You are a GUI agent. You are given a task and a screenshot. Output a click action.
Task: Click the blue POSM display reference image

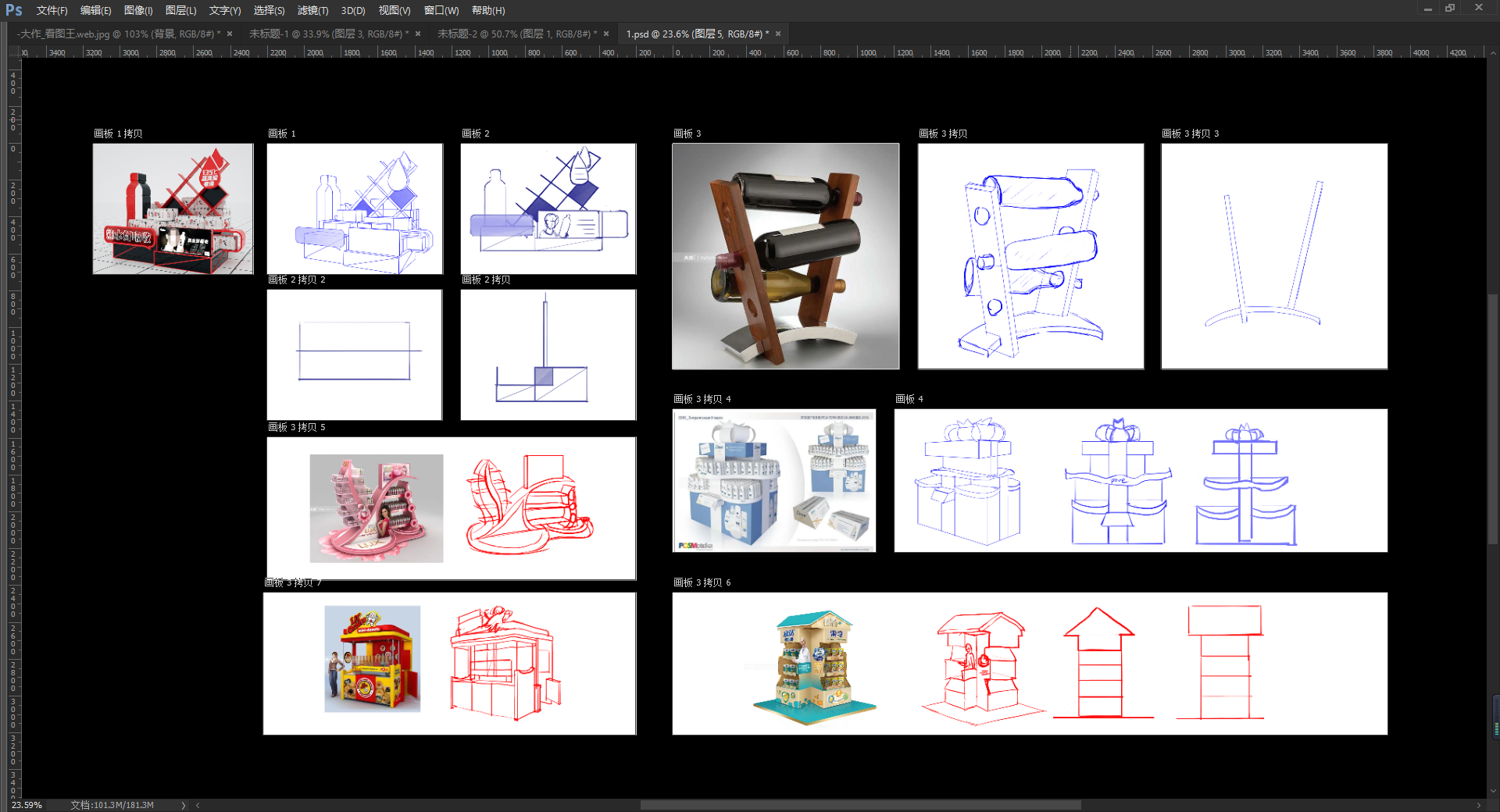click(774, 481)
